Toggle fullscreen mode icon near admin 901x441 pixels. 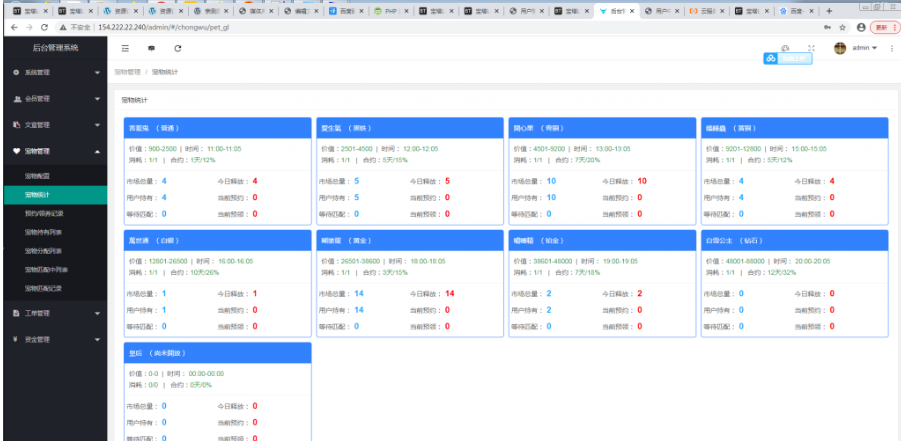coord(811,48)
